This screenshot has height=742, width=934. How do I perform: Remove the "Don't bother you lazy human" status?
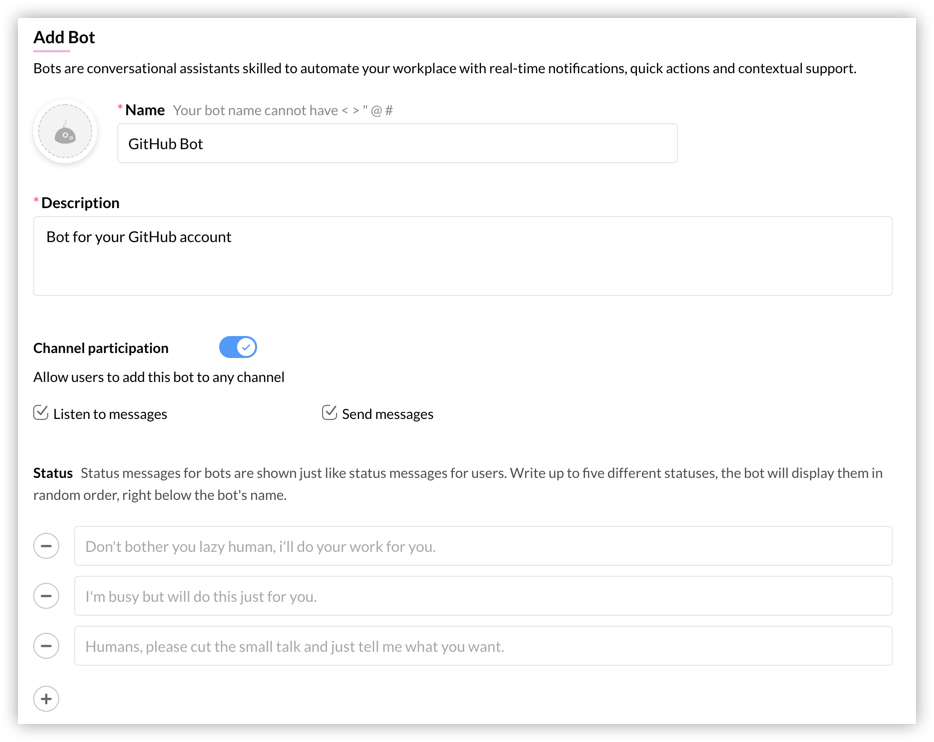(46, 546)
